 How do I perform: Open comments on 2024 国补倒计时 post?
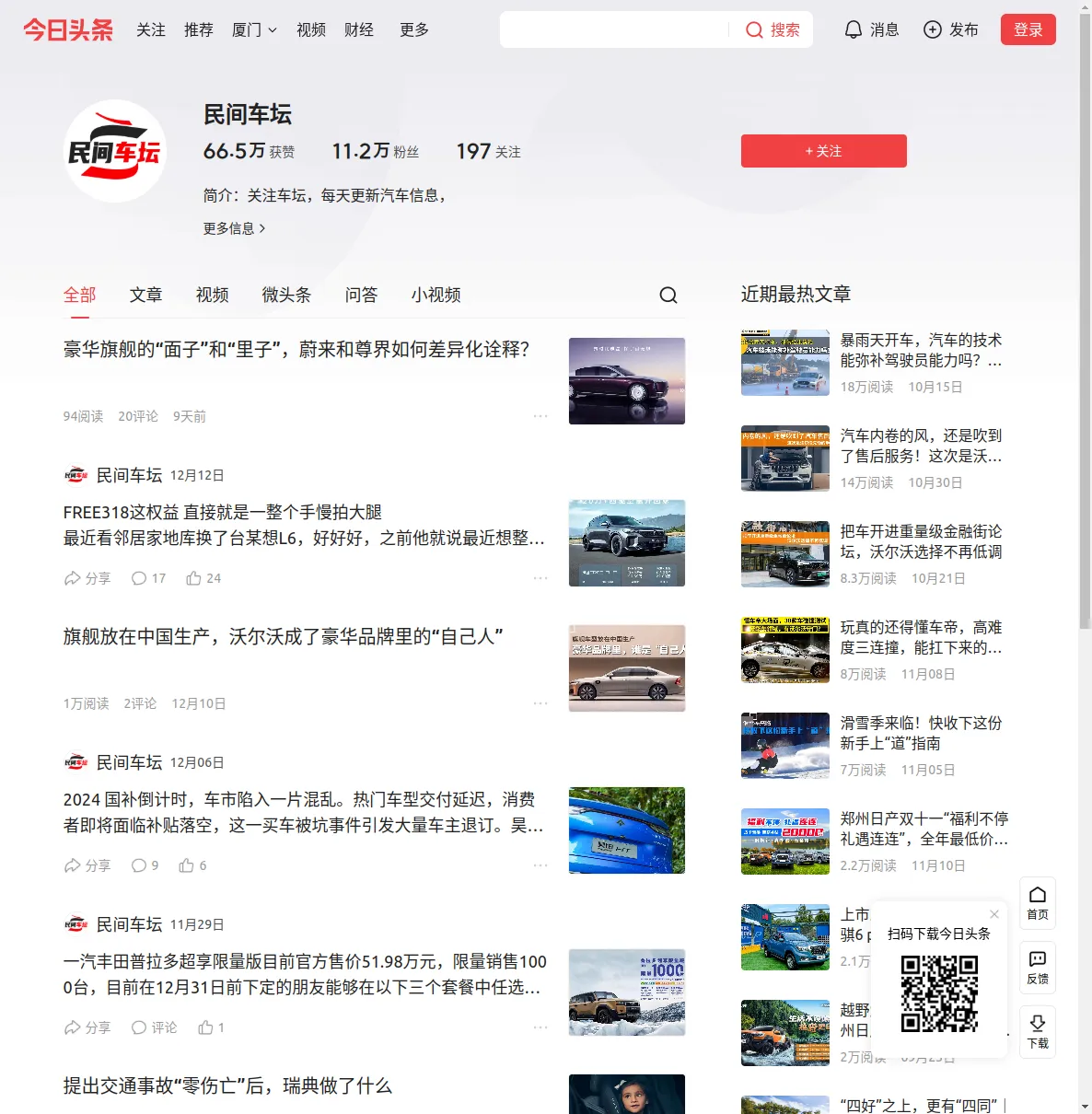point(145,865)
